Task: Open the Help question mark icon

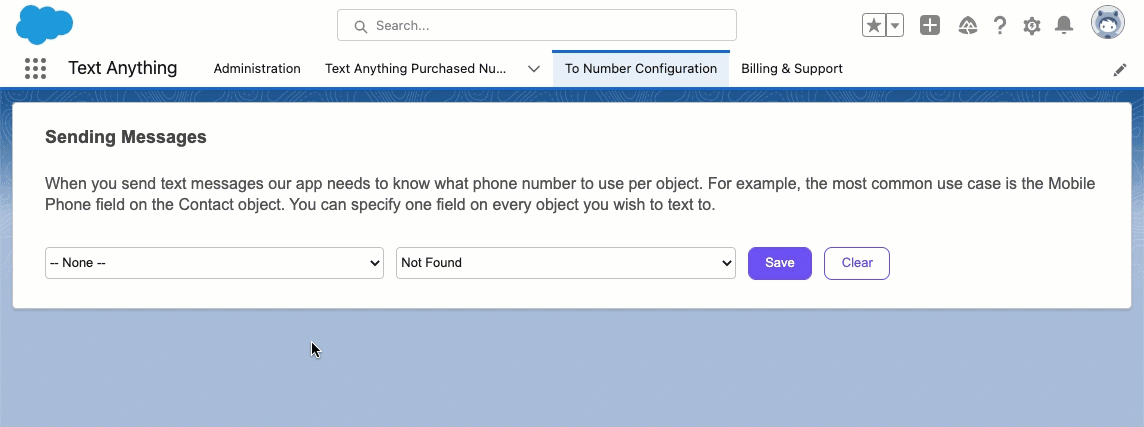Action: (x=1000, y=26)
